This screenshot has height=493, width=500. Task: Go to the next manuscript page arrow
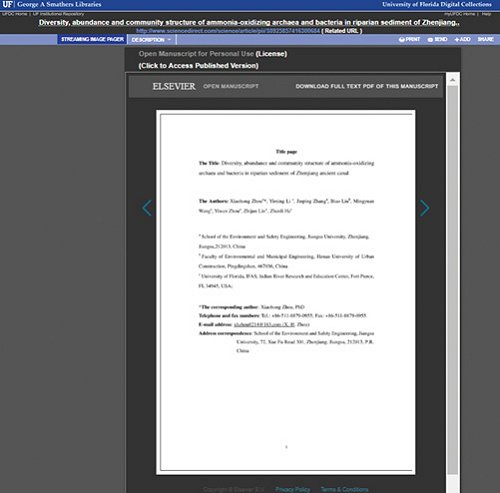click(x=424, y=208)
